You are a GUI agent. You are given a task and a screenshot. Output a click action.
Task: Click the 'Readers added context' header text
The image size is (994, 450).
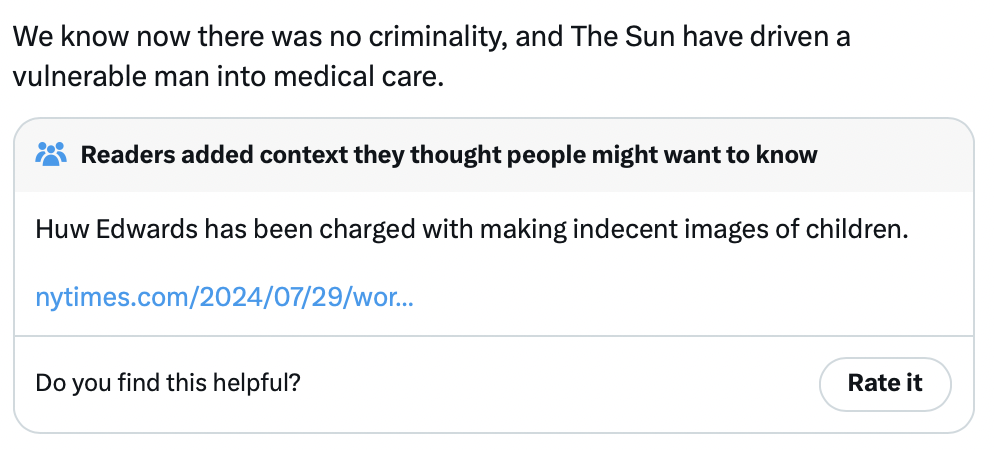pos(448,155)
